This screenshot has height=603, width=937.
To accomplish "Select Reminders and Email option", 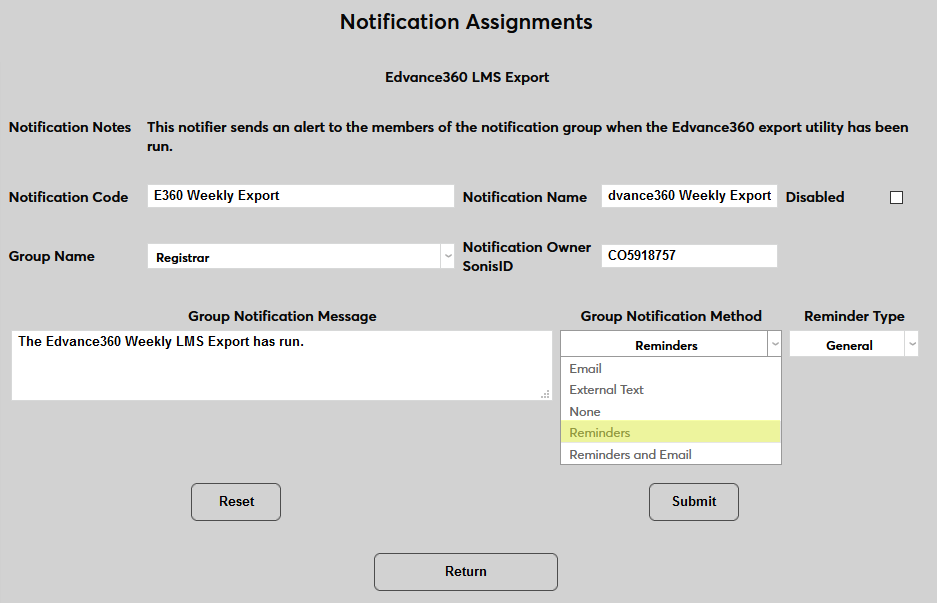I will click(670, 454).
